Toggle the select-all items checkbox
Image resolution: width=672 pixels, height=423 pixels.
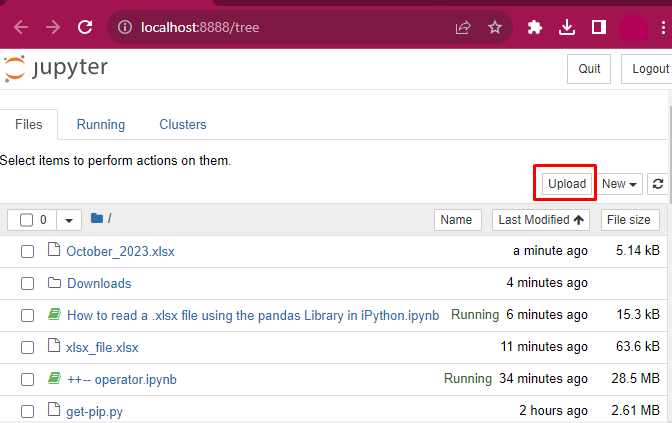pos(27,220)
